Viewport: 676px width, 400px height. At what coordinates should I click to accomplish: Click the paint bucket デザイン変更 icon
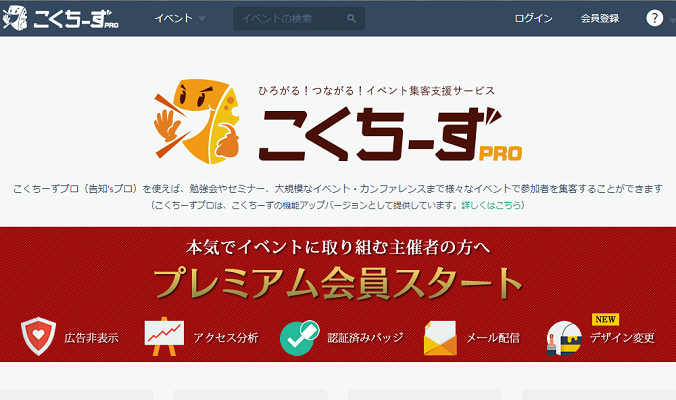click(564, 338)
